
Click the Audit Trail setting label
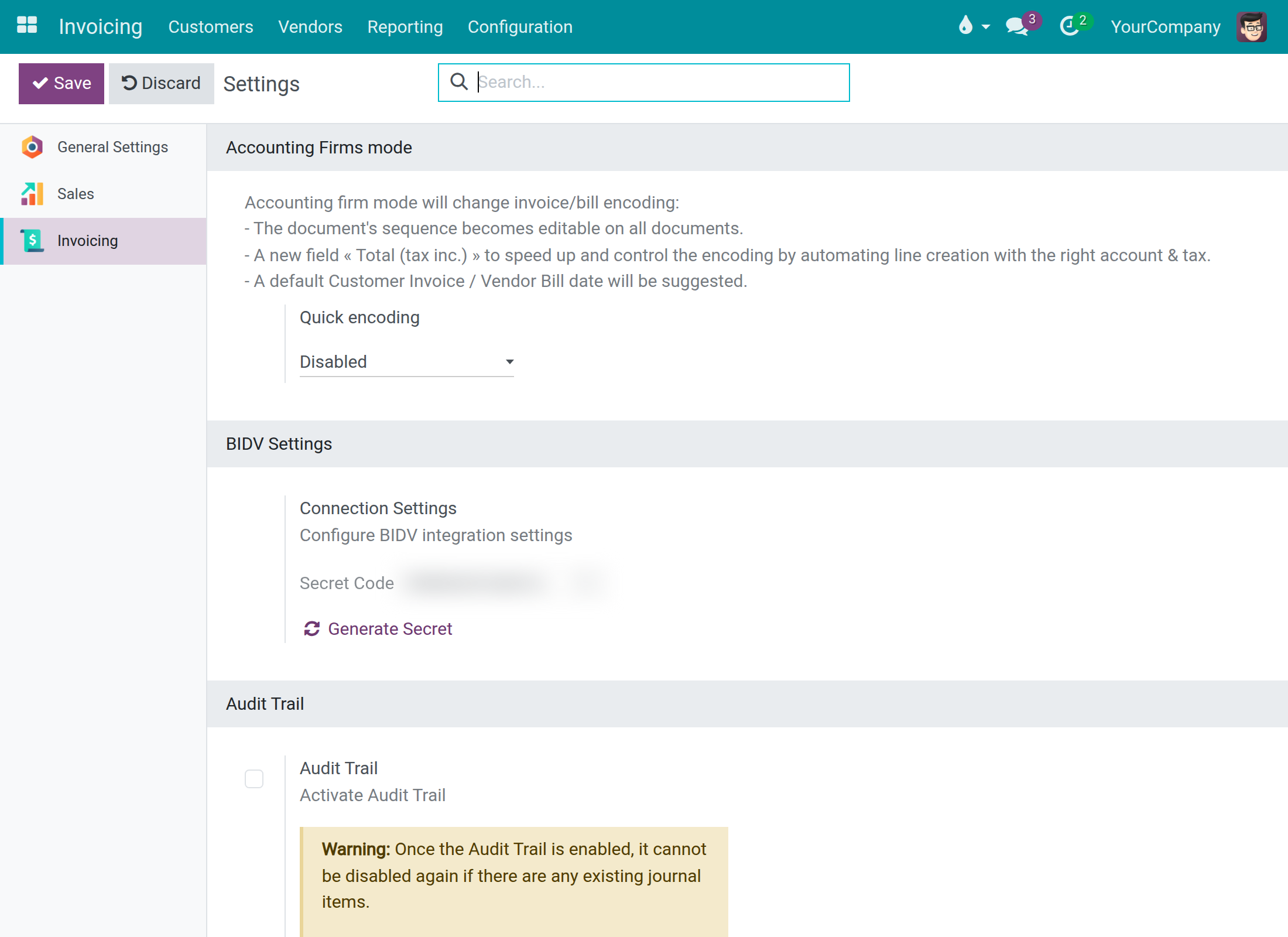[339, 768]
